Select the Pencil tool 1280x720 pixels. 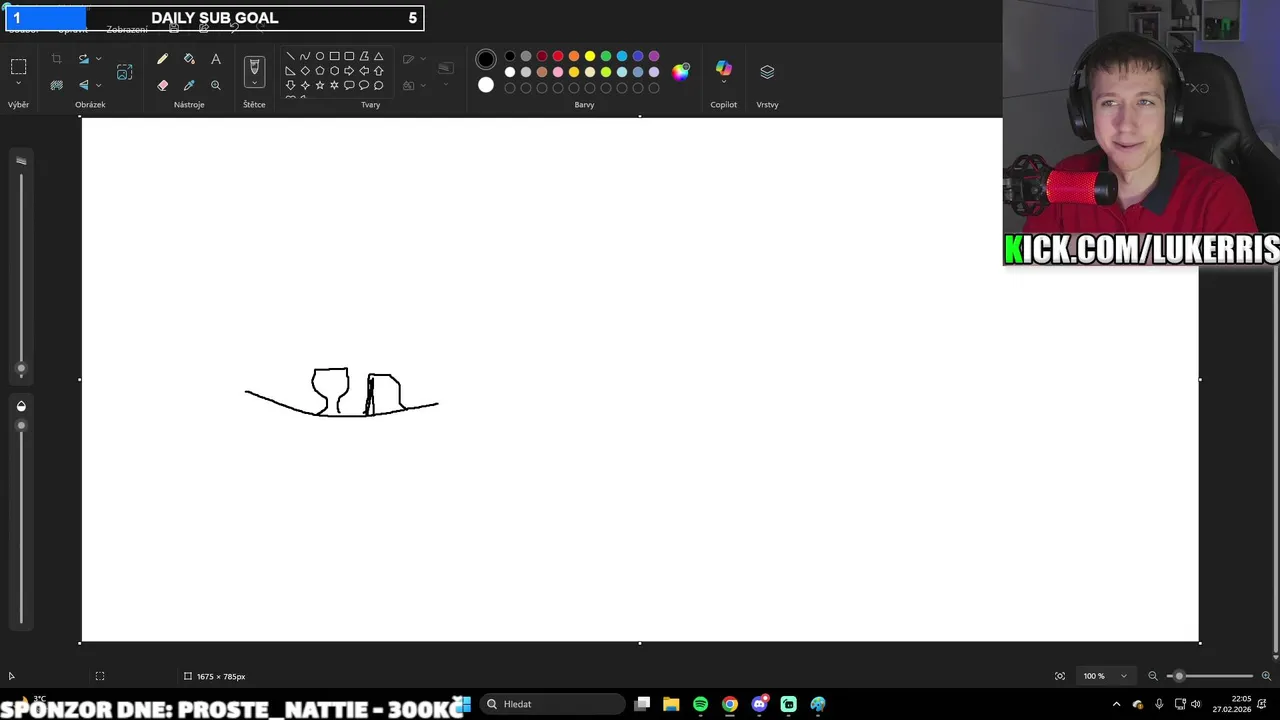[x=162, y=59]
